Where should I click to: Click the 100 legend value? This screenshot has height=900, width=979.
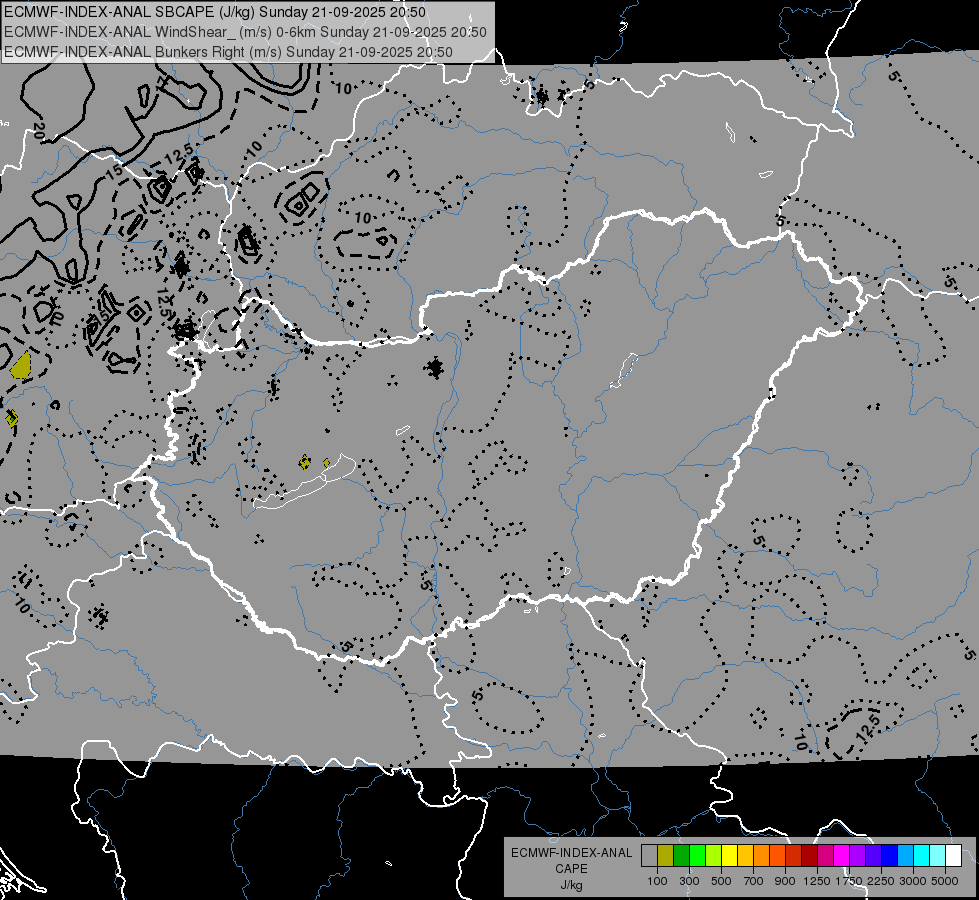[657, 881]
